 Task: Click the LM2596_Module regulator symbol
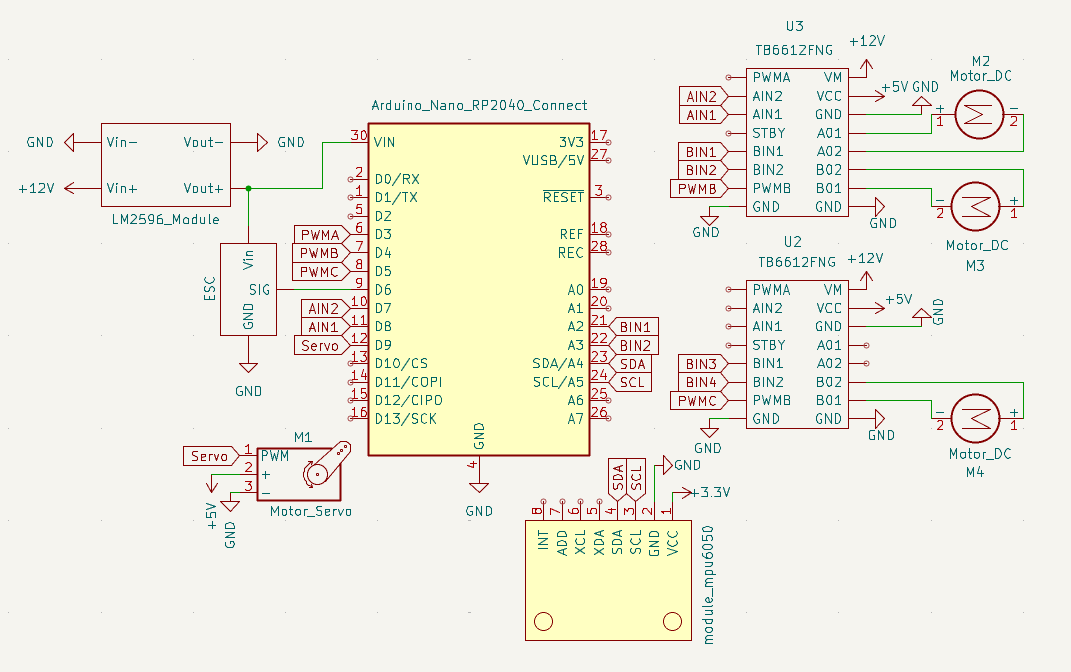pos(165,165)
